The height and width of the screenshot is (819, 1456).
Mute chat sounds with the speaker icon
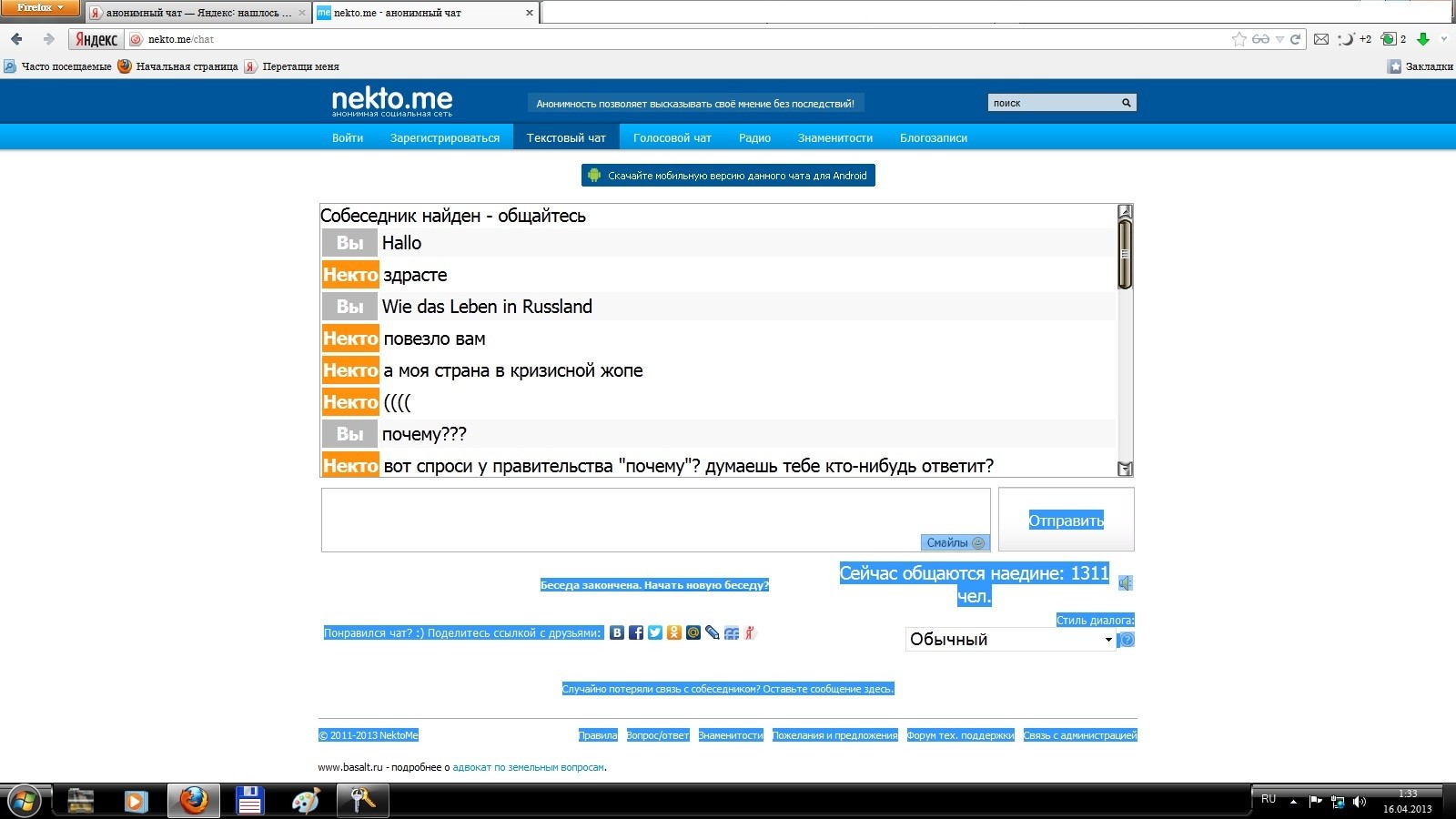(x=1126, y=583)
